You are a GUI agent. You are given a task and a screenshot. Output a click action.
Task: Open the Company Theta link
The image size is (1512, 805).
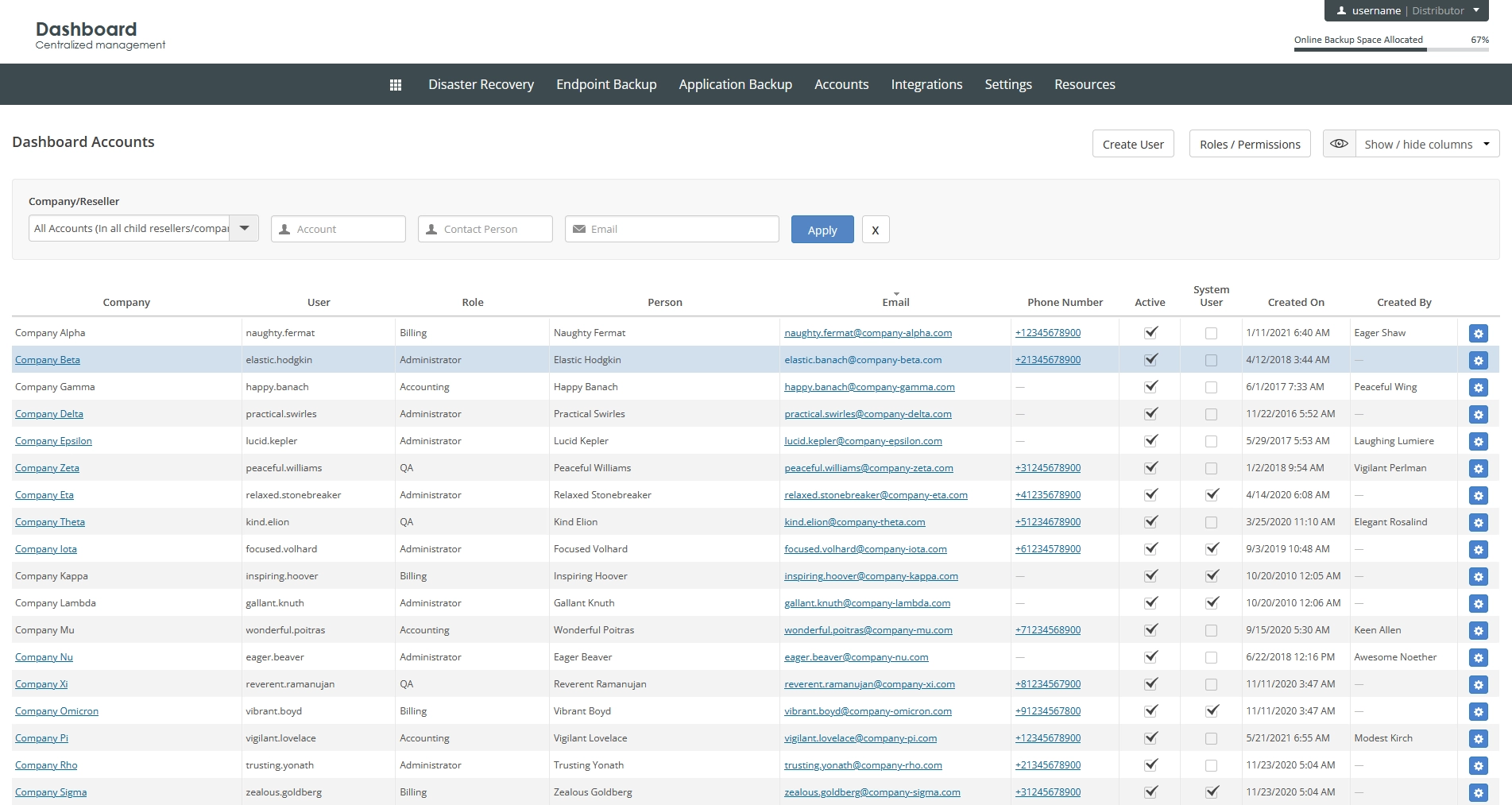coord(50,522)
